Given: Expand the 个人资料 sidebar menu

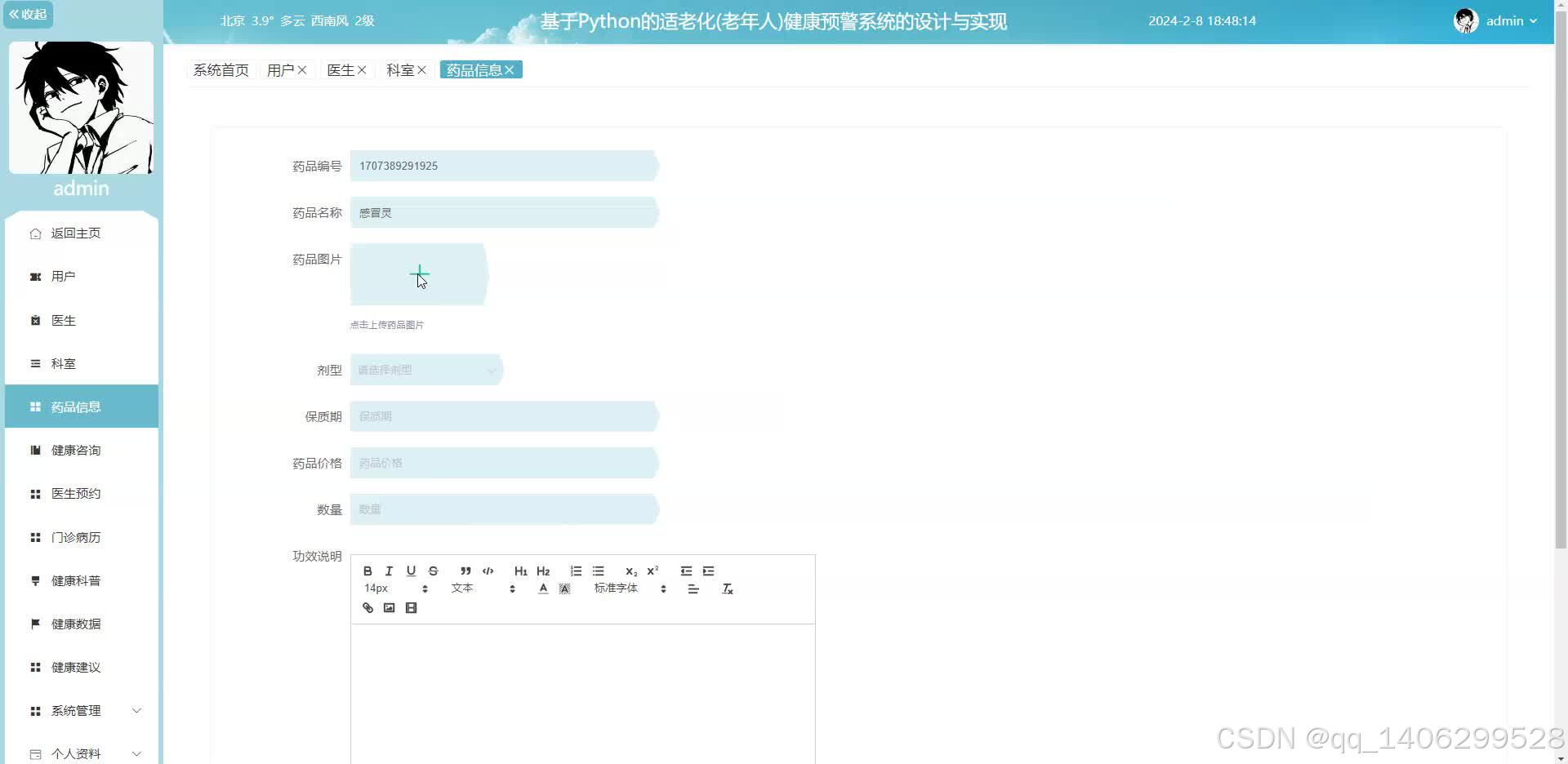Looking at the screenshot, I should [82, 753].
